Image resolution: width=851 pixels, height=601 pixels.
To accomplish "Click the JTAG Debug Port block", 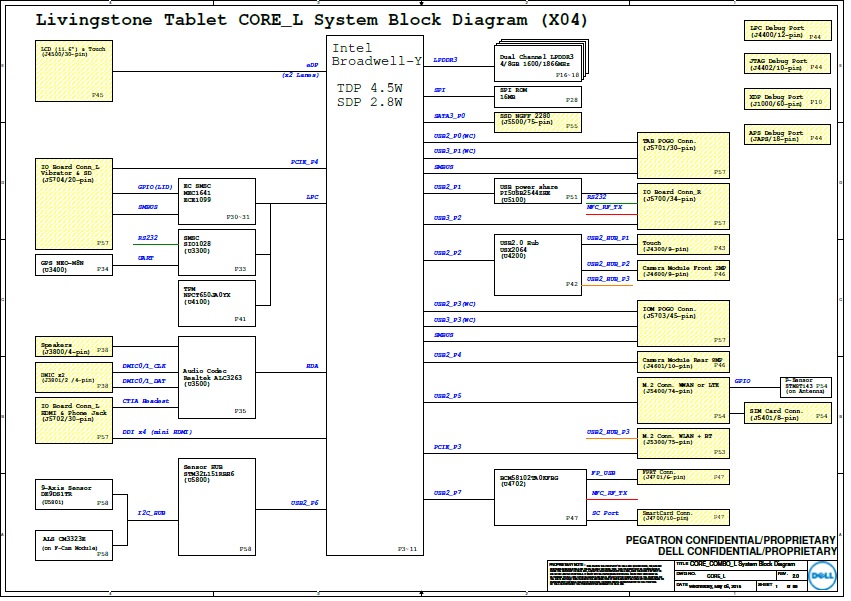I will [788, 64].
